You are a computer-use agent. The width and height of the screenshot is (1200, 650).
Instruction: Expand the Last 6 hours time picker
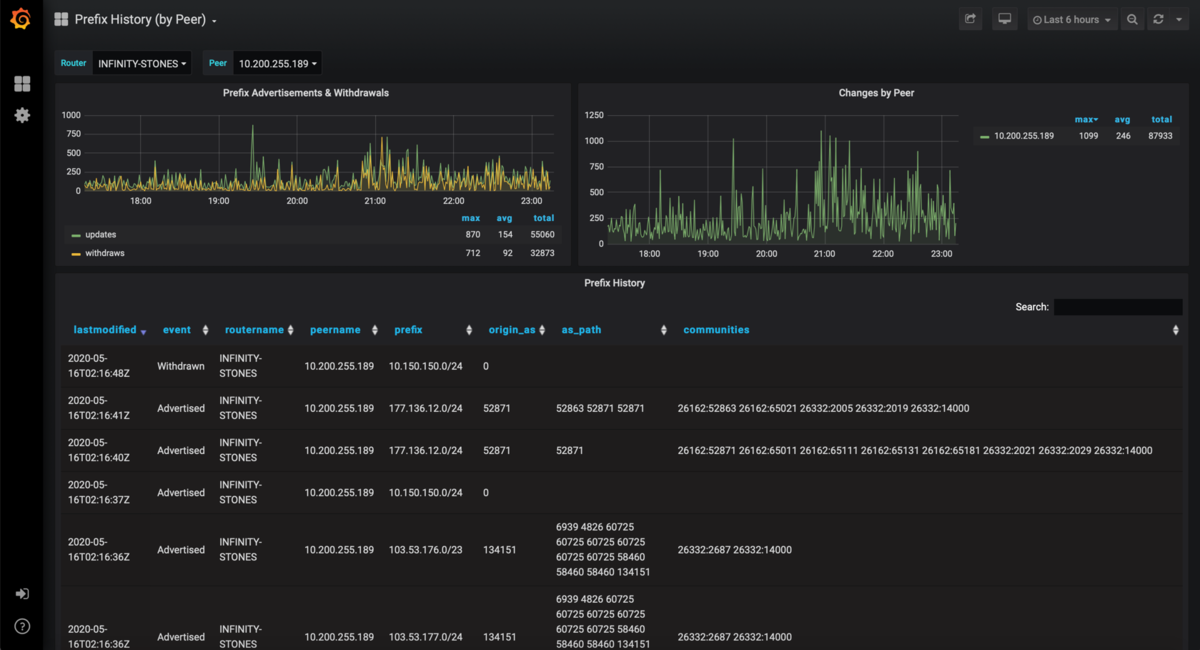[x=1072, y=19]
